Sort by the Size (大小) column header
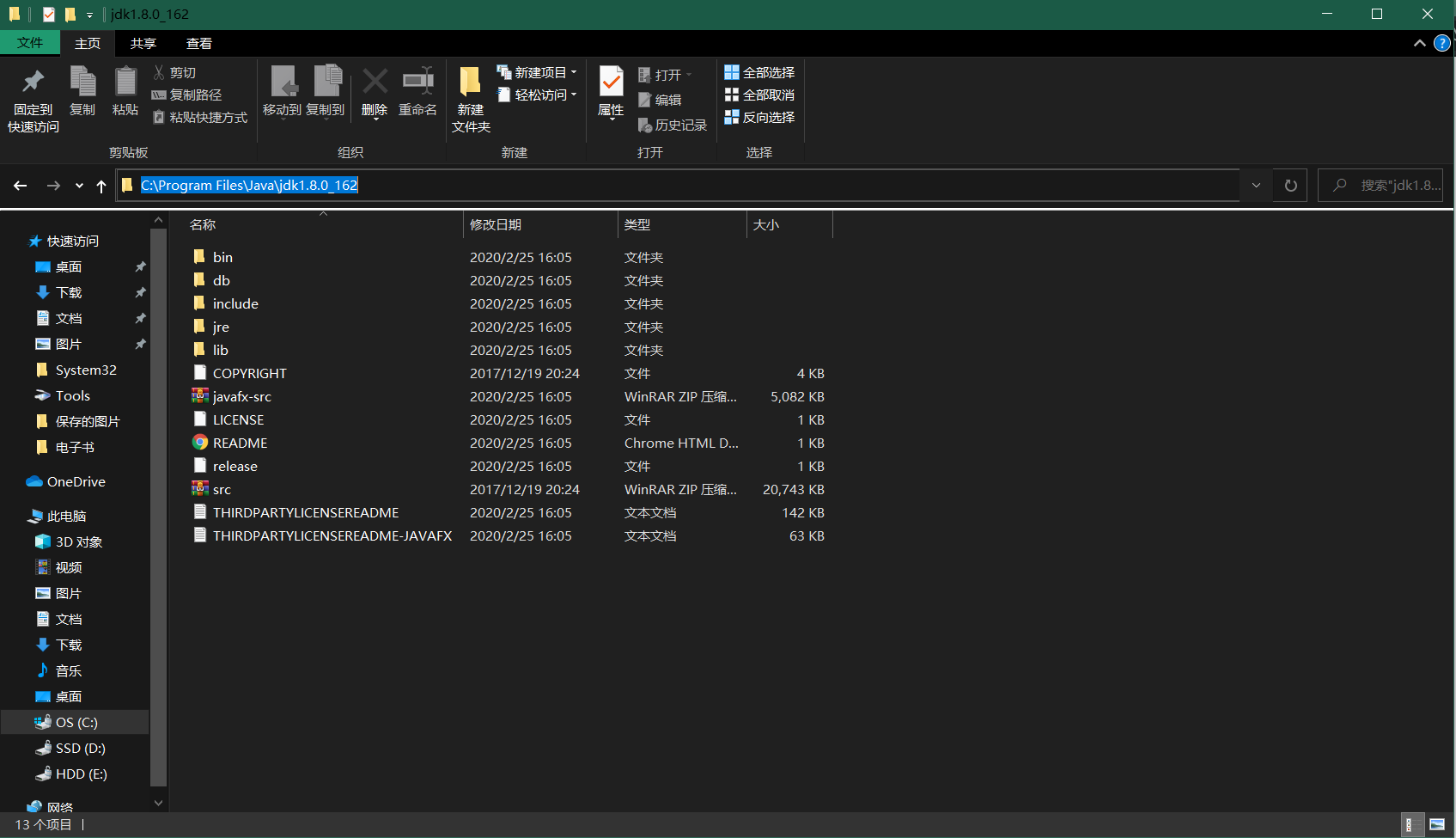 tap(789, 224)
